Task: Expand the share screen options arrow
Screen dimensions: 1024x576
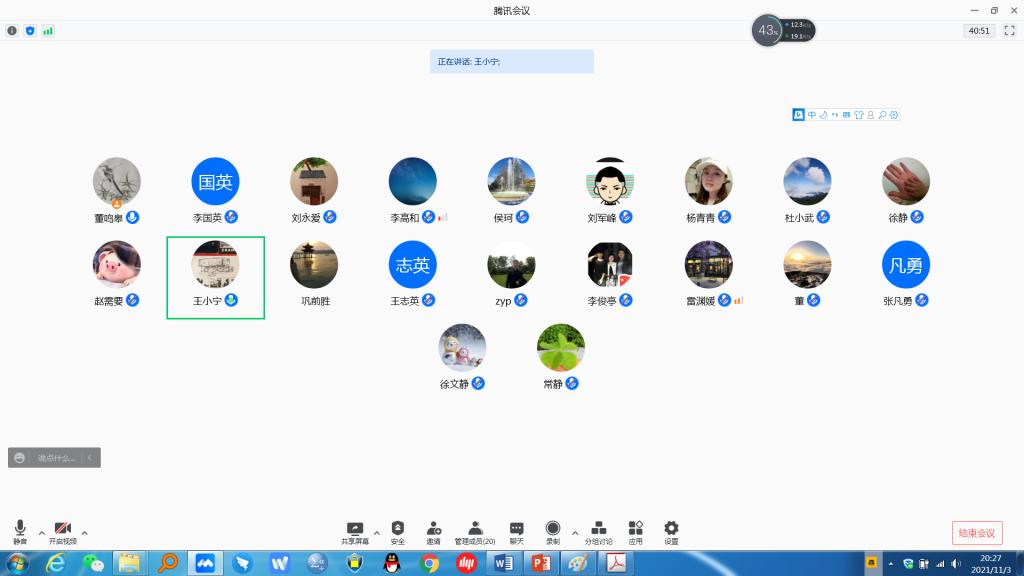Action: pos(376,532)
